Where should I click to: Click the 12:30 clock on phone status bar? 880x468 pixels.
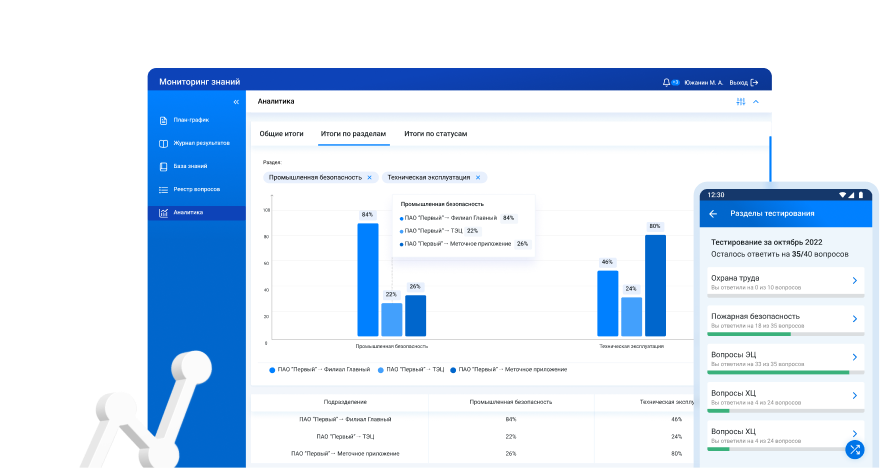(x=716, y=195)
